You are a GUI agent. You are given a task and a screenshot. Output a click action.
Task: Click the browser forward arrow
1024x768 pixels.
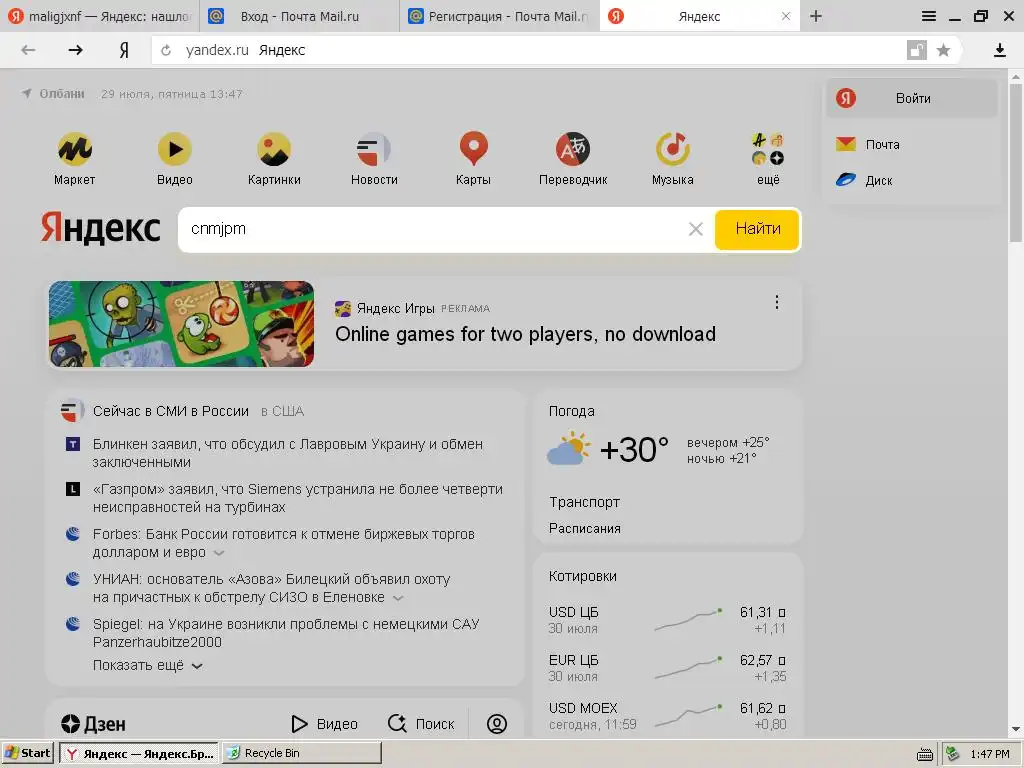pos(76,50)
